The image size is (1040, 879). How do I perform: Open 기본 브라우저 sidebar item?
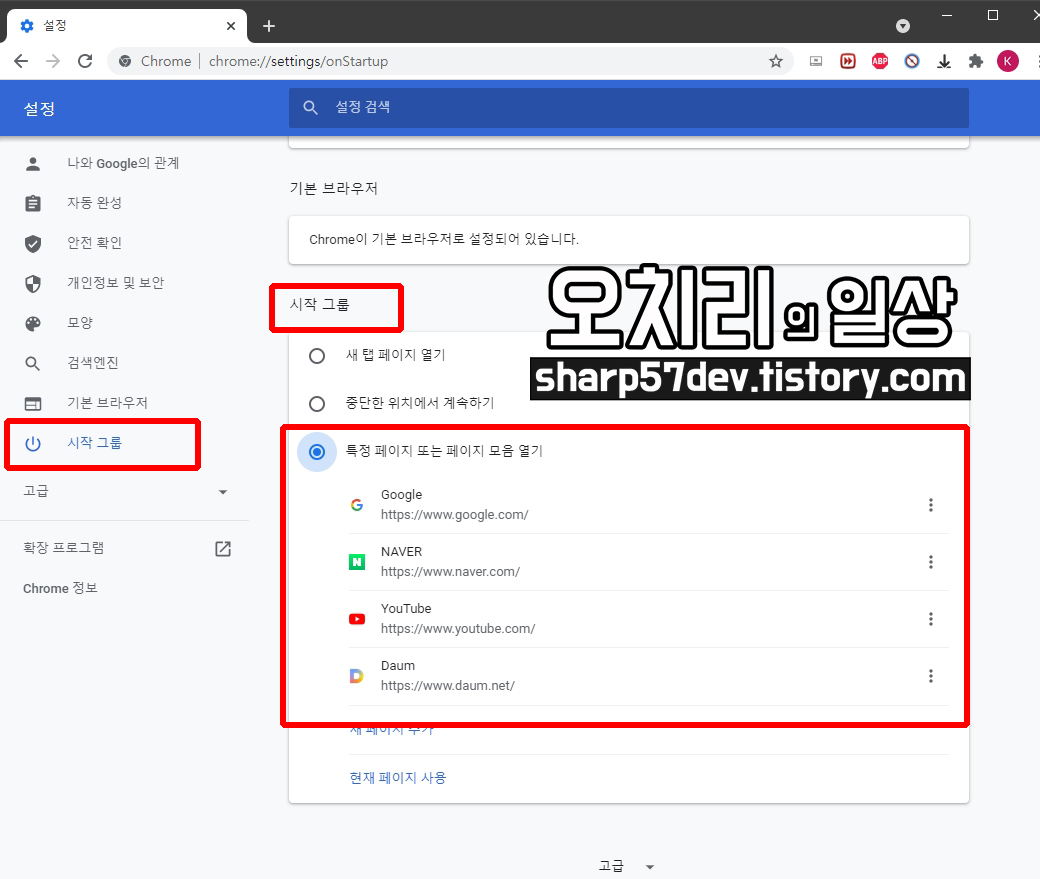(x=107, y=403)
